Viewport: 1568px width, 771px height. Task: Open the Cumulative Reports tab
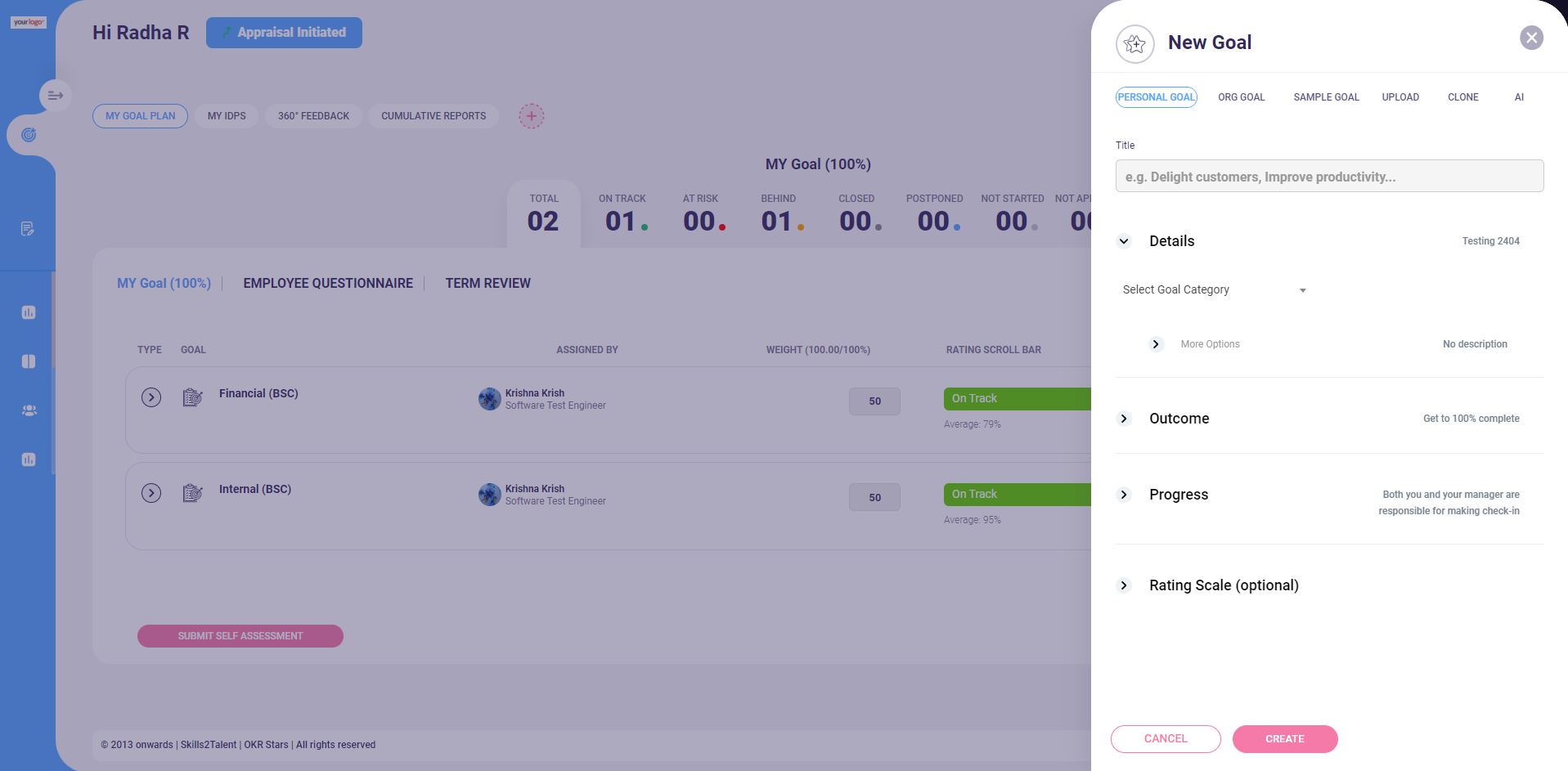[434, 116]
